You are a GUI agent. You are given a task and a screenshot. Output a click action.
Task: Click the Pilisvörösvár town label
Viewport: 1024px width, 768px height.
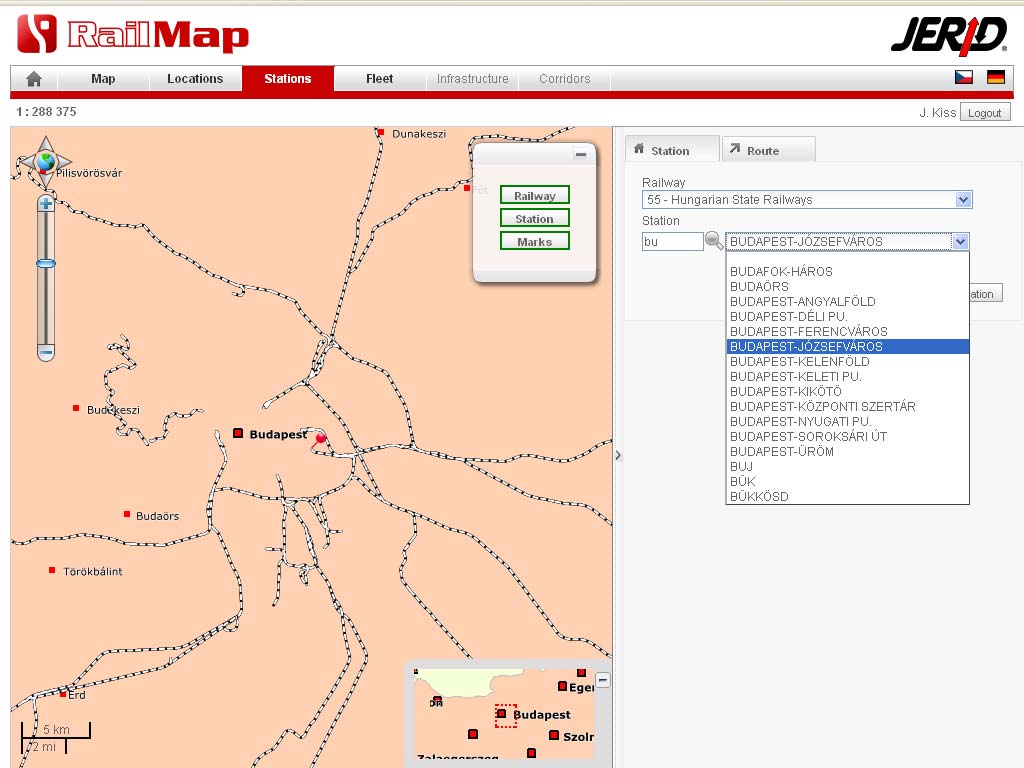click(89, 173)
